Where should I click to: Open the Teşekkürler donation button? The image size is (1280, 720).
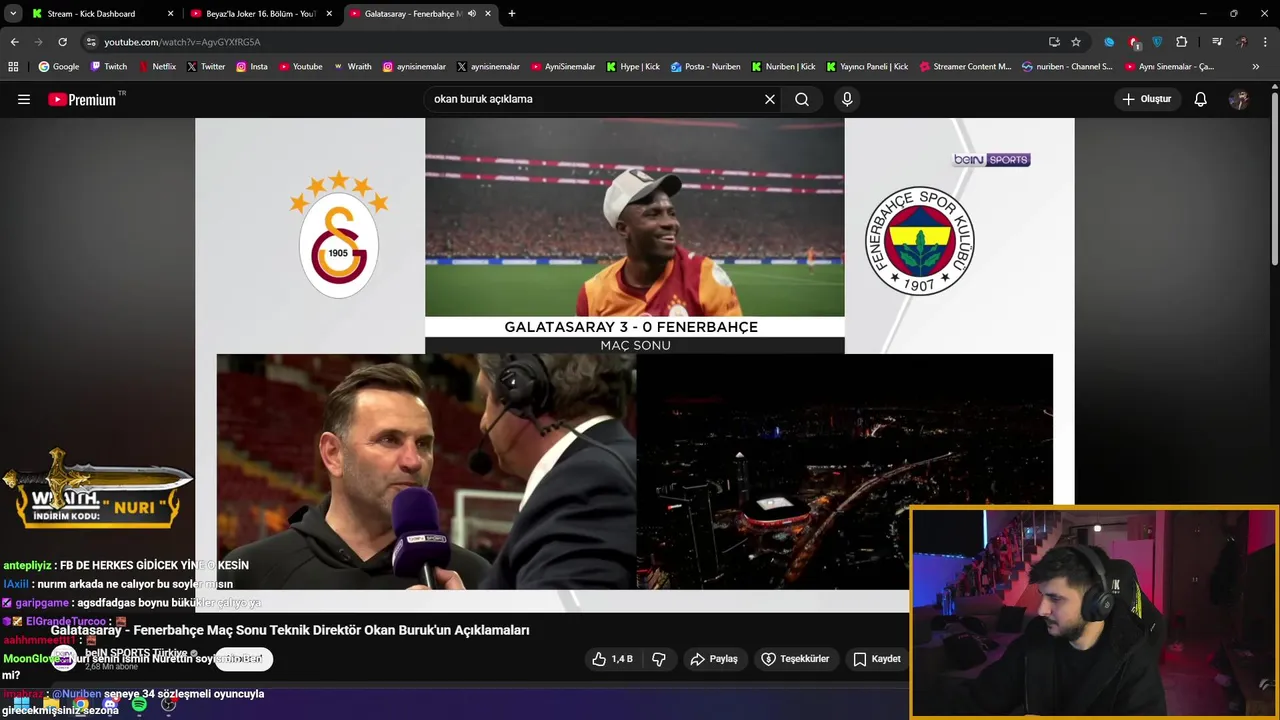pos(796,659)
